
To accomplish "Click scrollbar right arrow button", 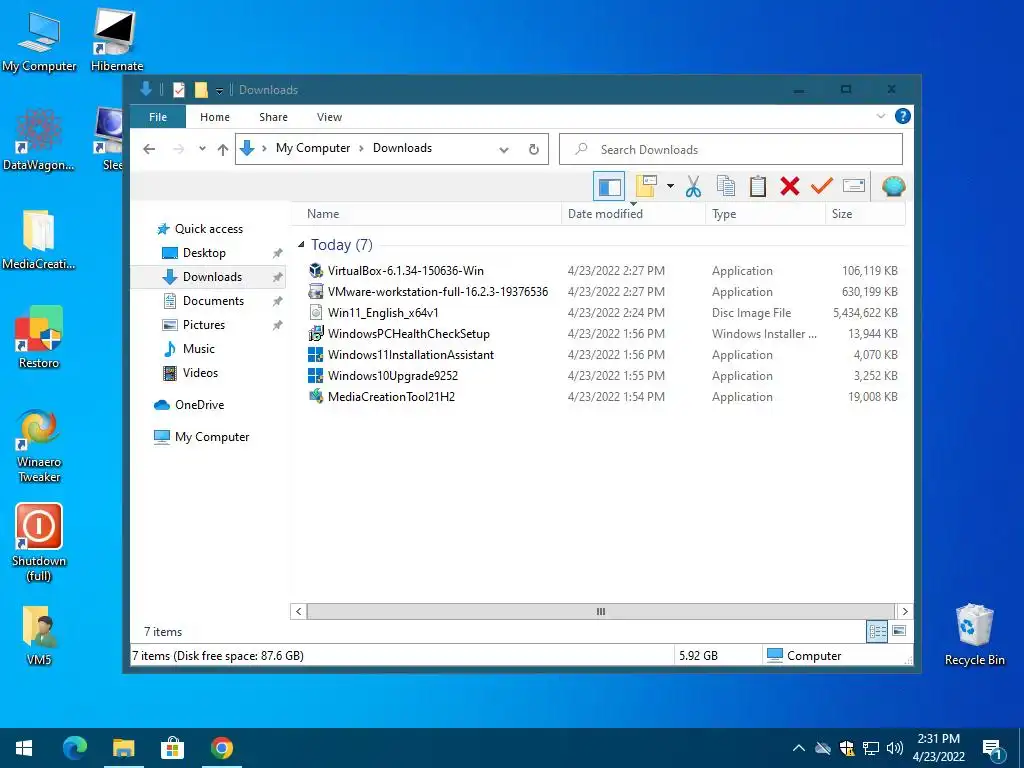I will click(x=905, y=611).
